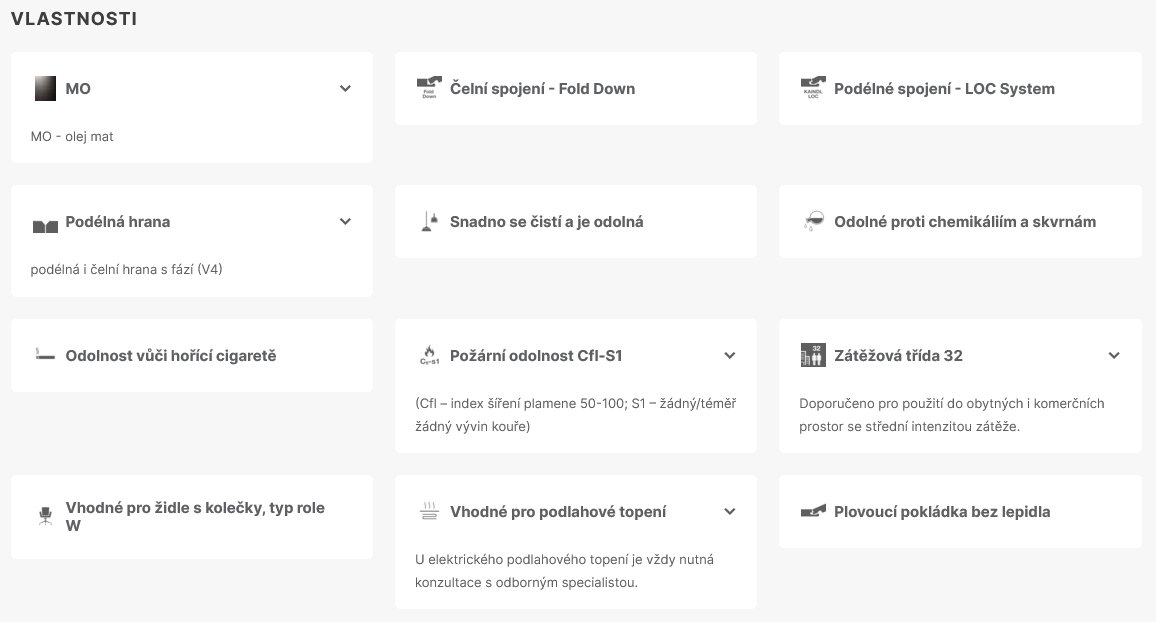Viewport: 1156px width, 622px height.
Task: Click the VLASTNOSTI section heading
Action: pyautogui.click(x=74, y=19)
